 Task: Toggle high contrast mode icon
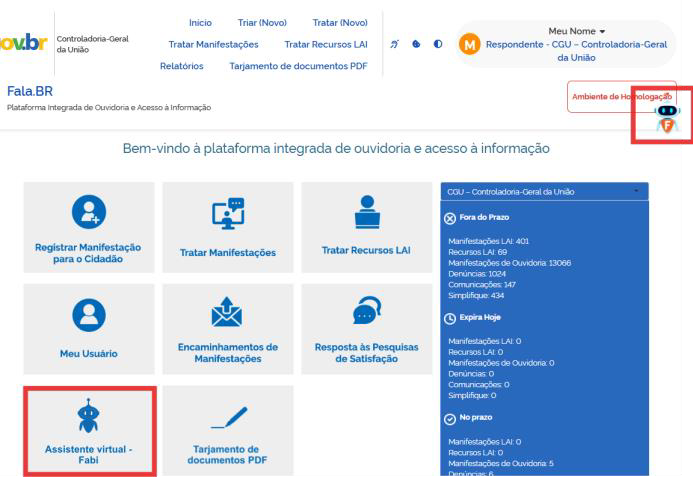coord(438,44)
